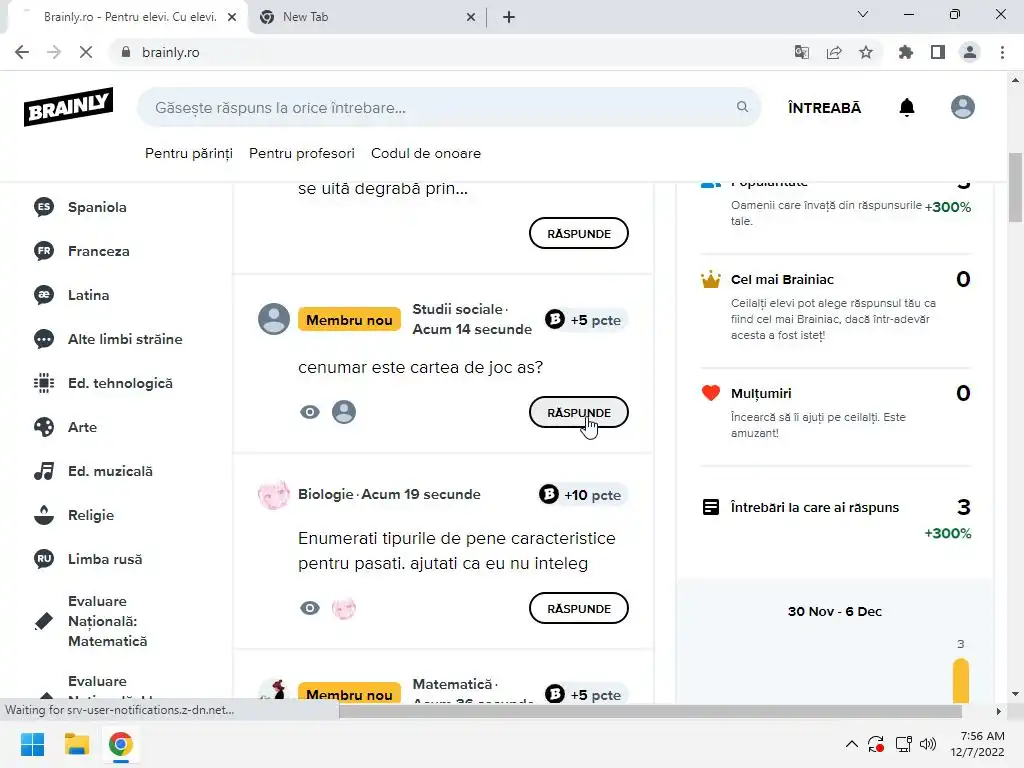Click the Studii sociale subject link
This screenshot has width=1024, height=768.
click(x=457, y=309)
